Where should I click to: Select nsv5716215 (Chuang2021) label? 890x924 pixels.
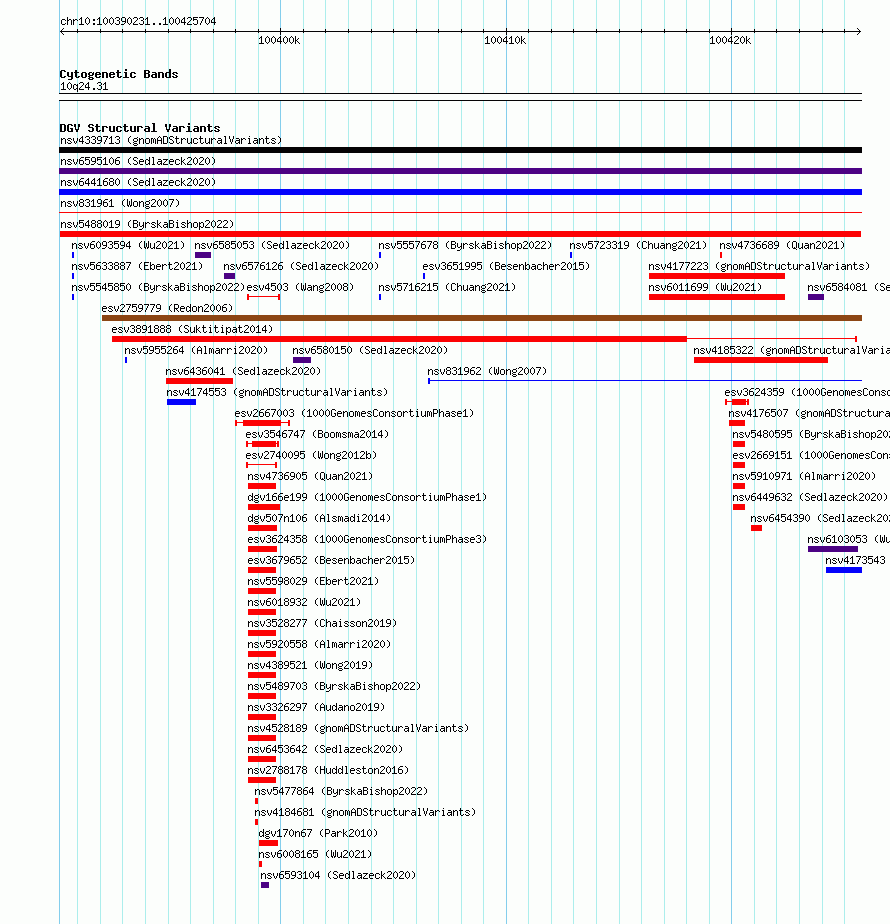447,288
